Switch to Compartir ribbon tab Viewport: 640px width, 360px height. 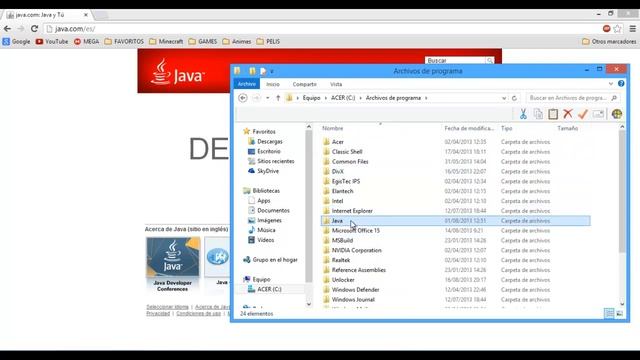(304, 84)
